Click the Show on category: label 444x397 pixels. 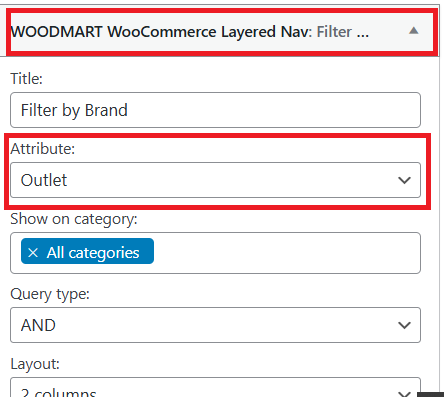coord(74,219)
